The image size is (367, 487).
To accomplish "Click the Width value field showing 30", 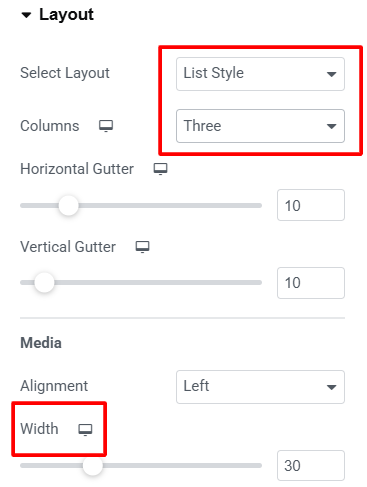I will pyautogui.click(x=311, y=465).
